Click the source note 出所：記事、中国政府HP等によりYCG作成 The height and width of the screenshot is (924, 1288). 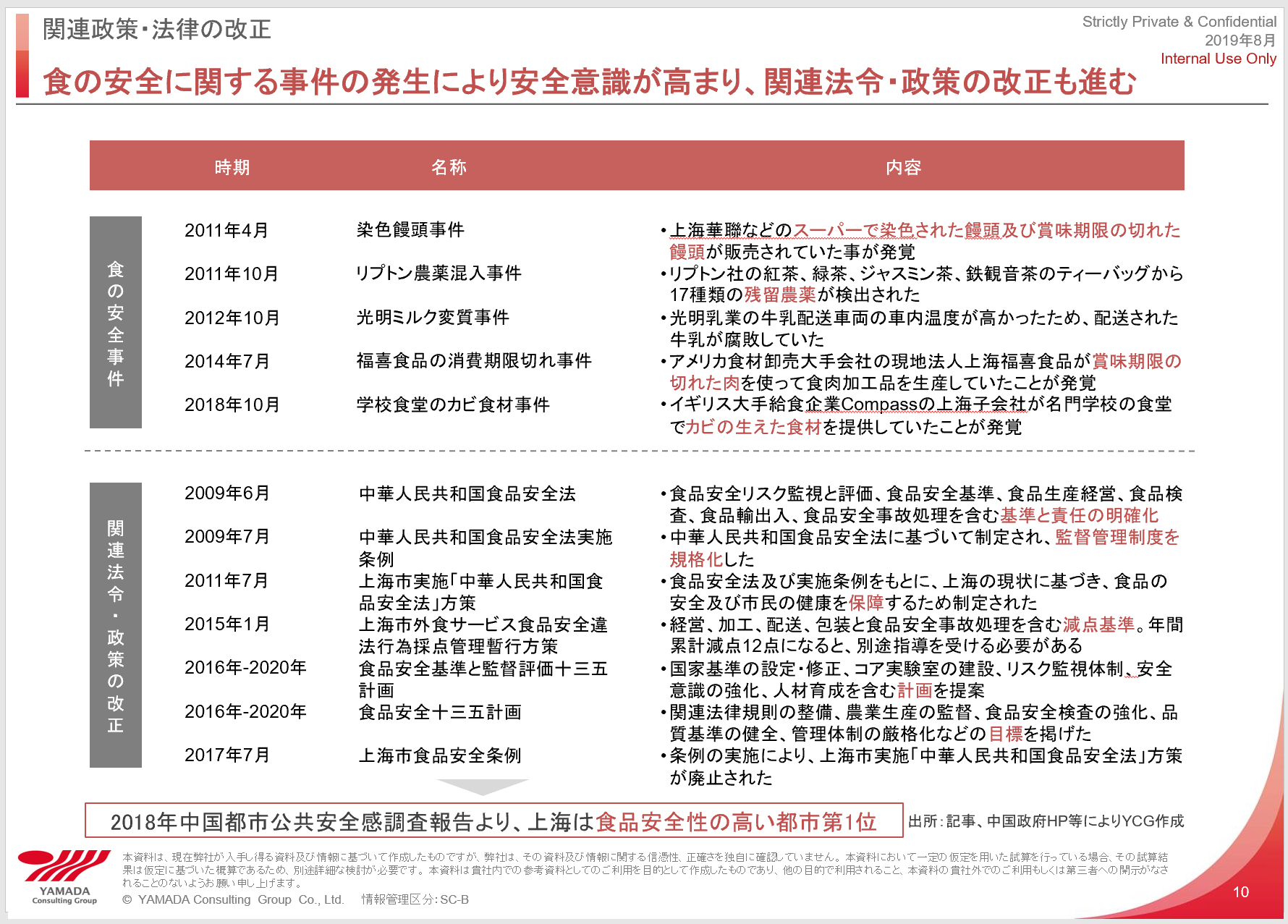(x=1046, y=821)
